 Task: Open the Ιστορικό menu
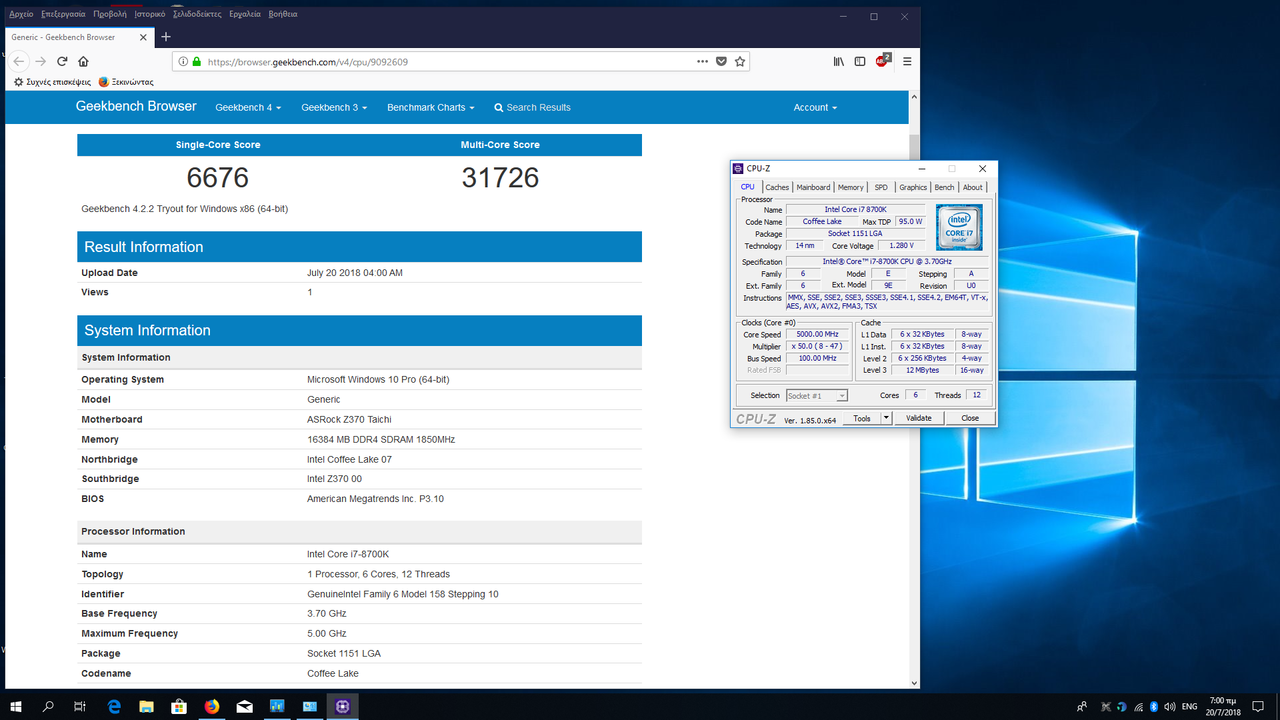point(150,14)
